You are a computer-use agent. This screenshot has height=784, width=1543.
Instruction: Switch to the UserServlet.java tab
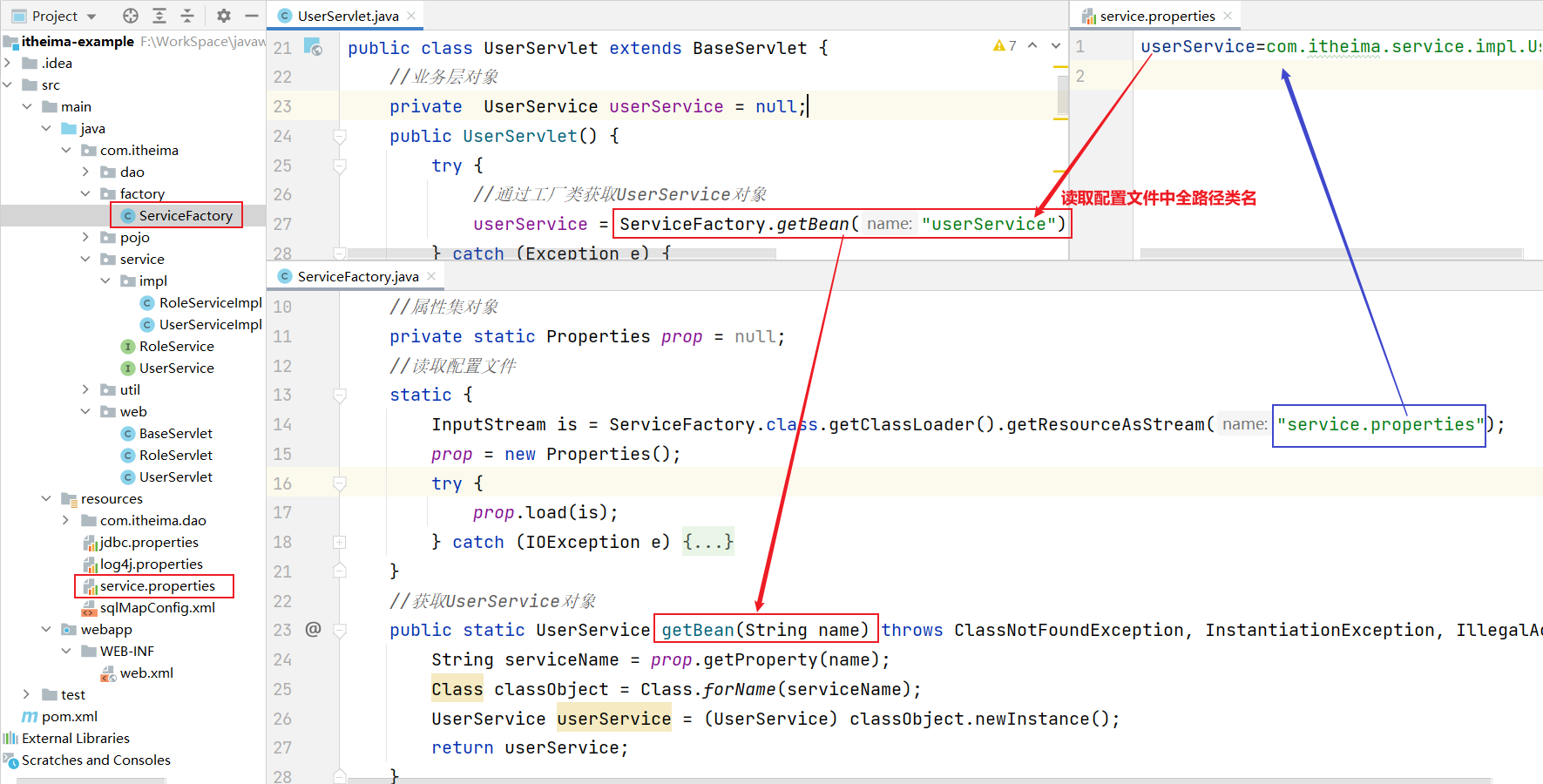coord(348,16)
